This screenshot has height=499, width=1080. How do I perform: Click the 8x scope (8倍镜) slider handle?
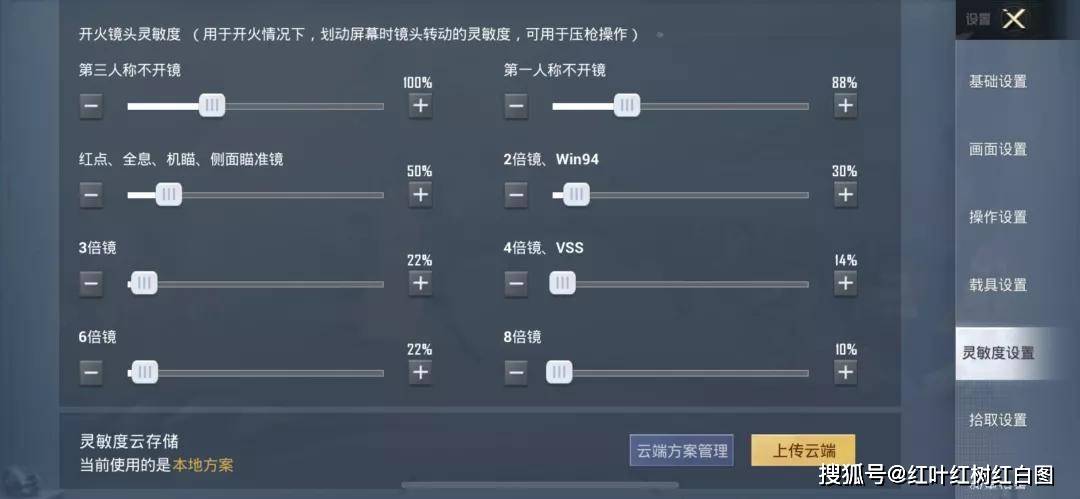[x=559, y=373]
